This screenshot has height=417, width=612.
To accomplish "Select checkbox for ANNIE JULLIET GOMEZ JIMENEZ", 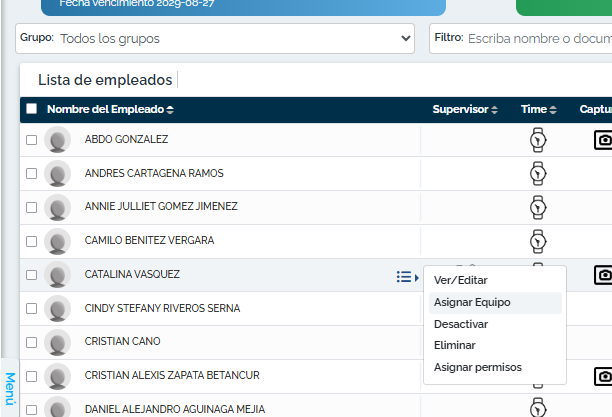I will coord(32,207).
